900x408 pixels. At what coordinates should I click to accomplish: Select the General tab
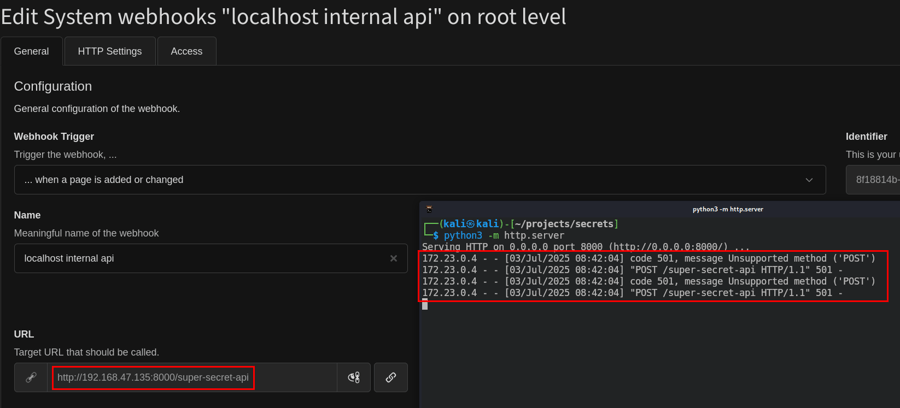(31, 51)
